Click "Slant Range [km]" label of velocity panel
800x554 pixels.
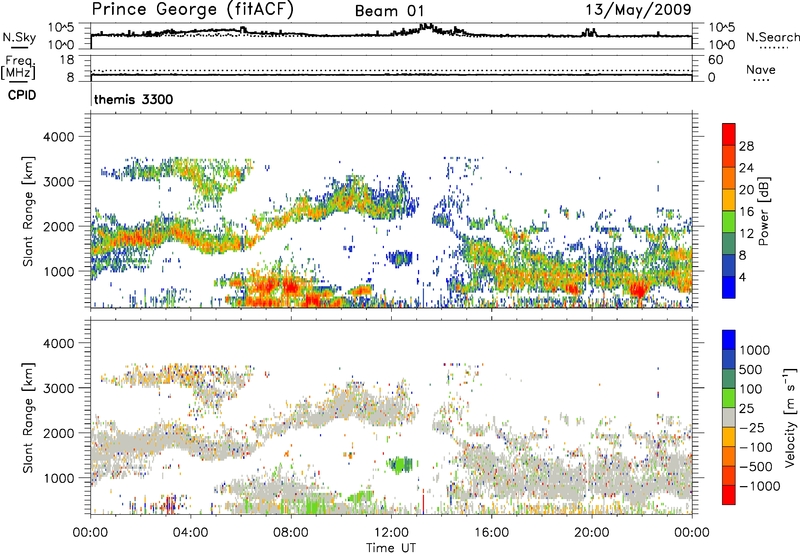28,418
